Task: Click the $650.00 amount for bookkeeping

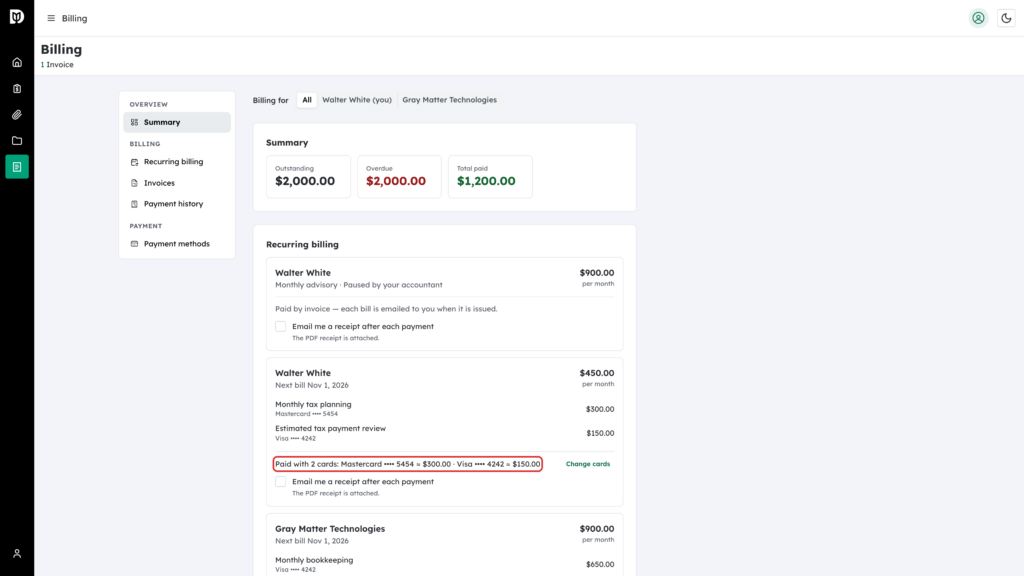Action: pyautogui.click(x=600, y=565)
